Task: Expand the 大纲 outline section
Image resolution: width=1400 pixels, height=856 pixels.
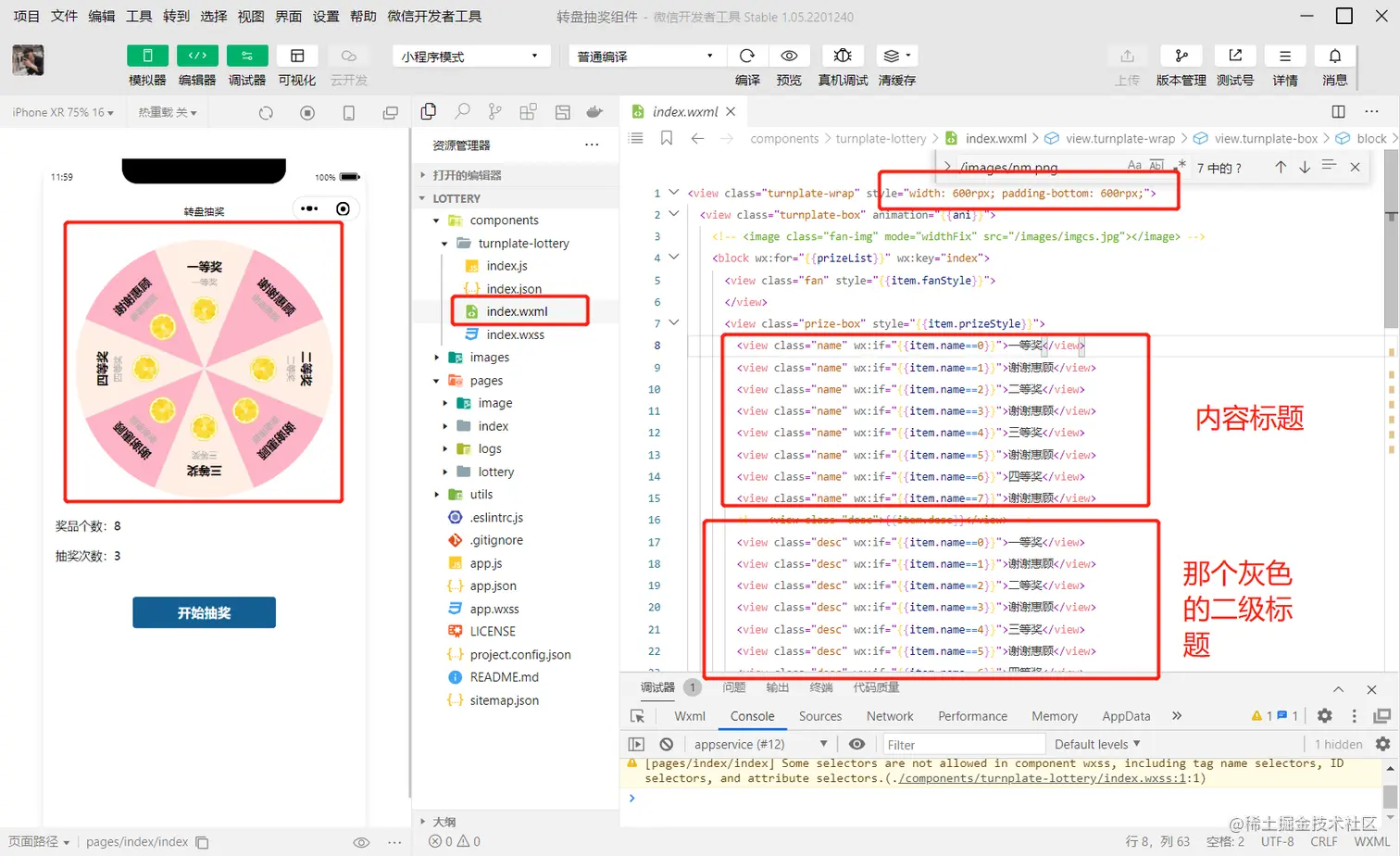Action: click(516, 822)
